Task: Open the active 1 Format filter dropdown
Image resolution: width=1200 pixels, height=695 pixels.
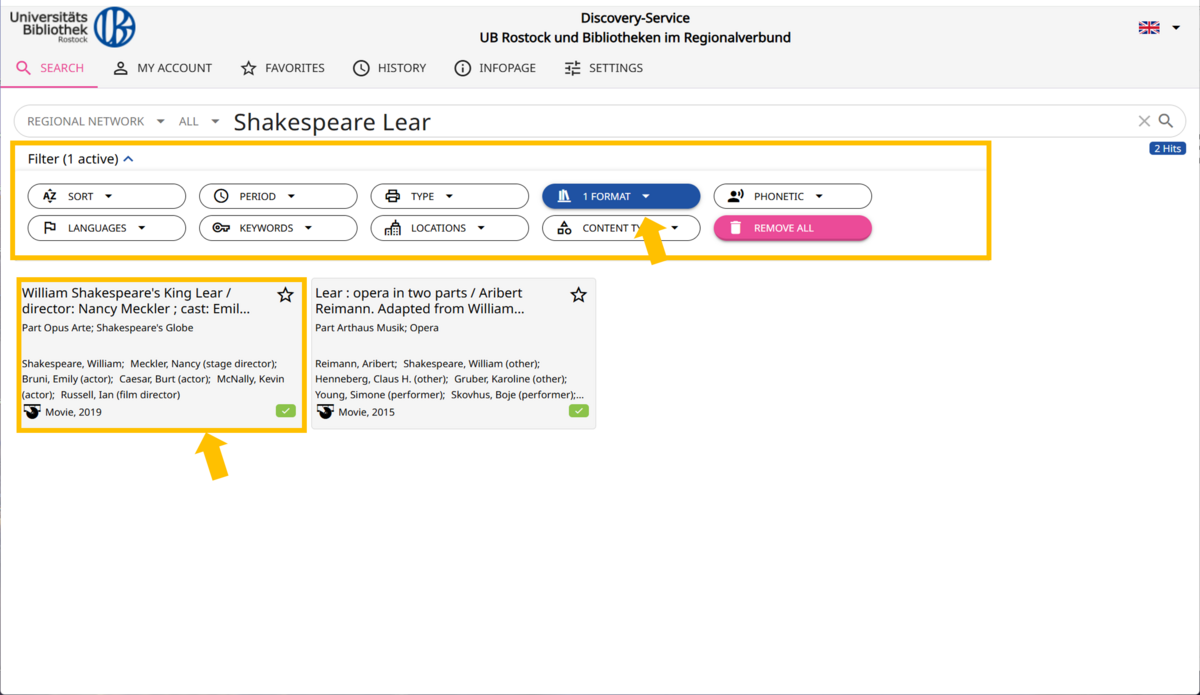Action: pos(621,196)
